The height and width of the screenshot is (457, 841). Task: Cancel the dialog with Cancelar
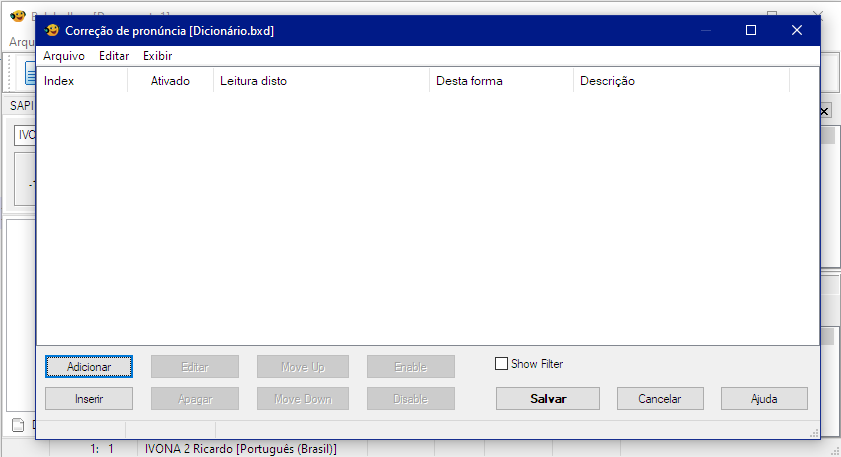[x=660, y=399]
